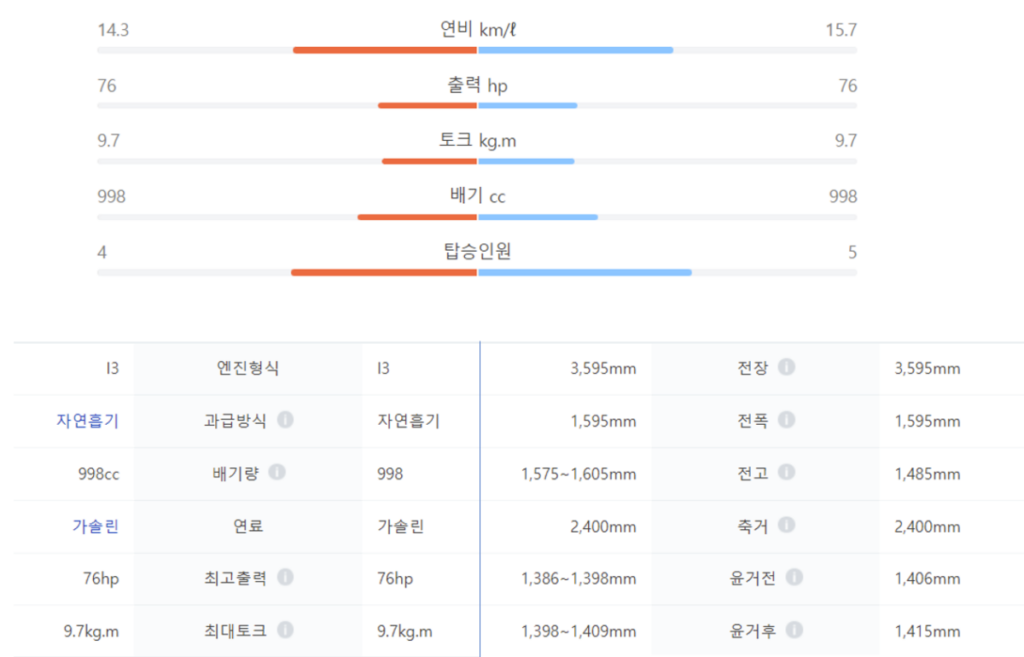Screen dimensions: 1024x657
Task: Select the 엔진형식 row label
Action: [248, 368]
